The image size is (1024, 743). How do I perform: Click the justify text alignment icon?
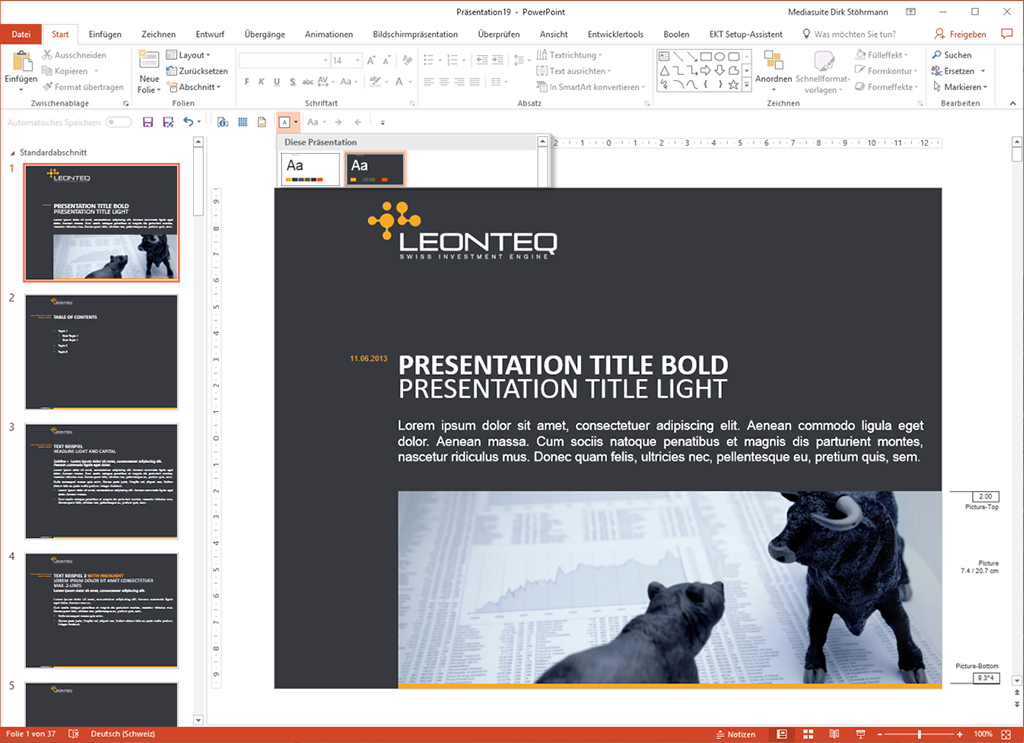(x=475, y=82)
